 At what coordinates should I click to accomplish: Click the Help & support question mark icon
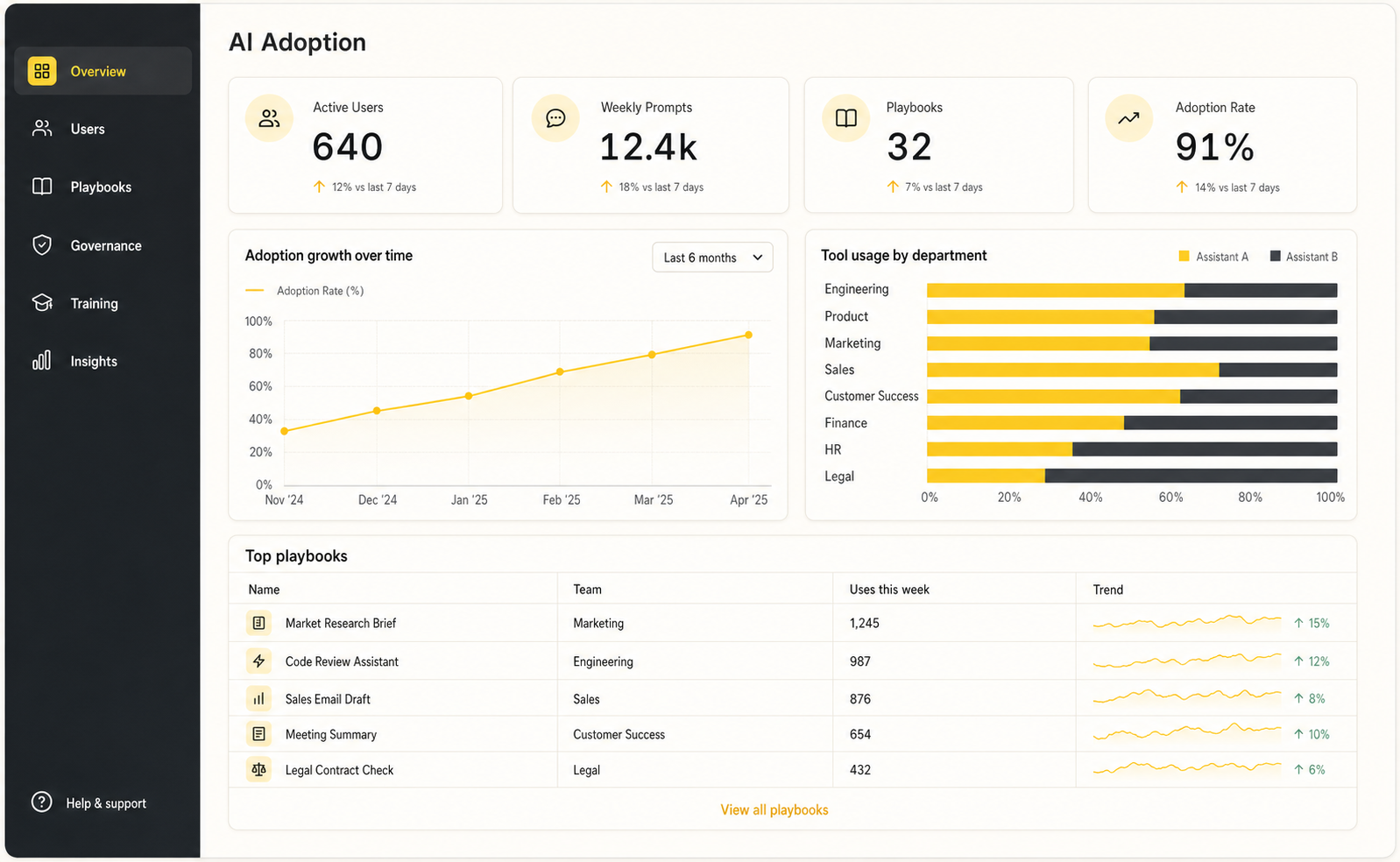pyautogui.click(x=41, y=802)
